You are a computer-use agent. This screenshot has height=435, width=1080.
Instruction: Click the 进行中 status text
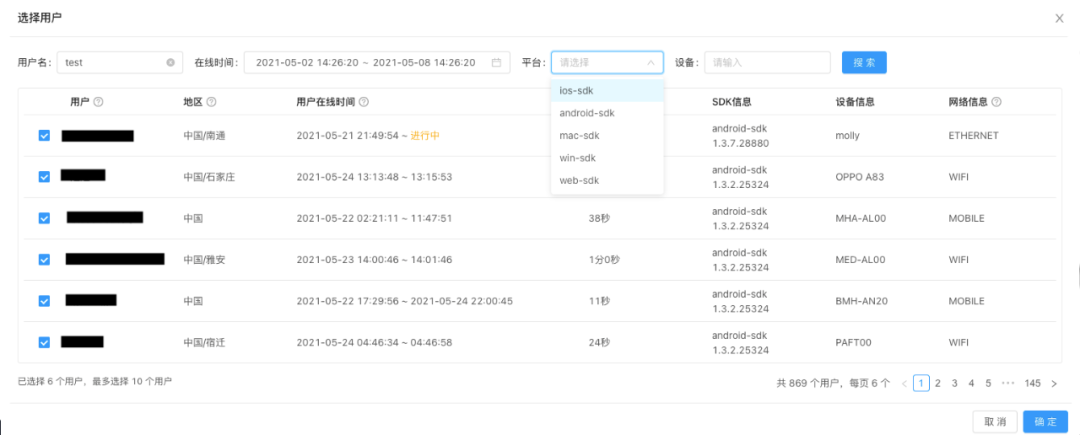click(x=425, y=136)
